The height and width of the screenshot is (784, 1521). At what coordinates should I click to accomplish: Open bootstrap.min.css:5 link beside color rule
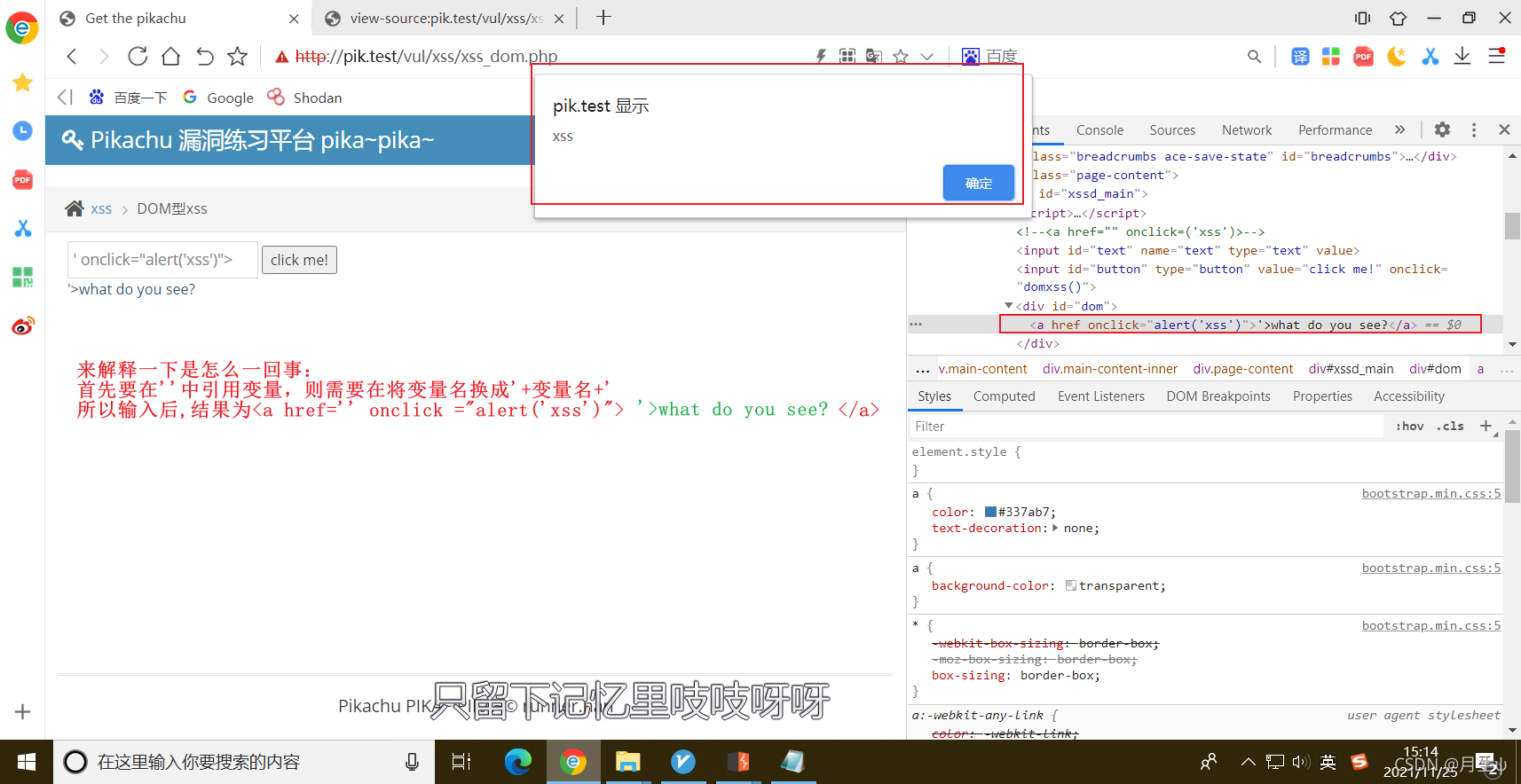pos(1430,493)
